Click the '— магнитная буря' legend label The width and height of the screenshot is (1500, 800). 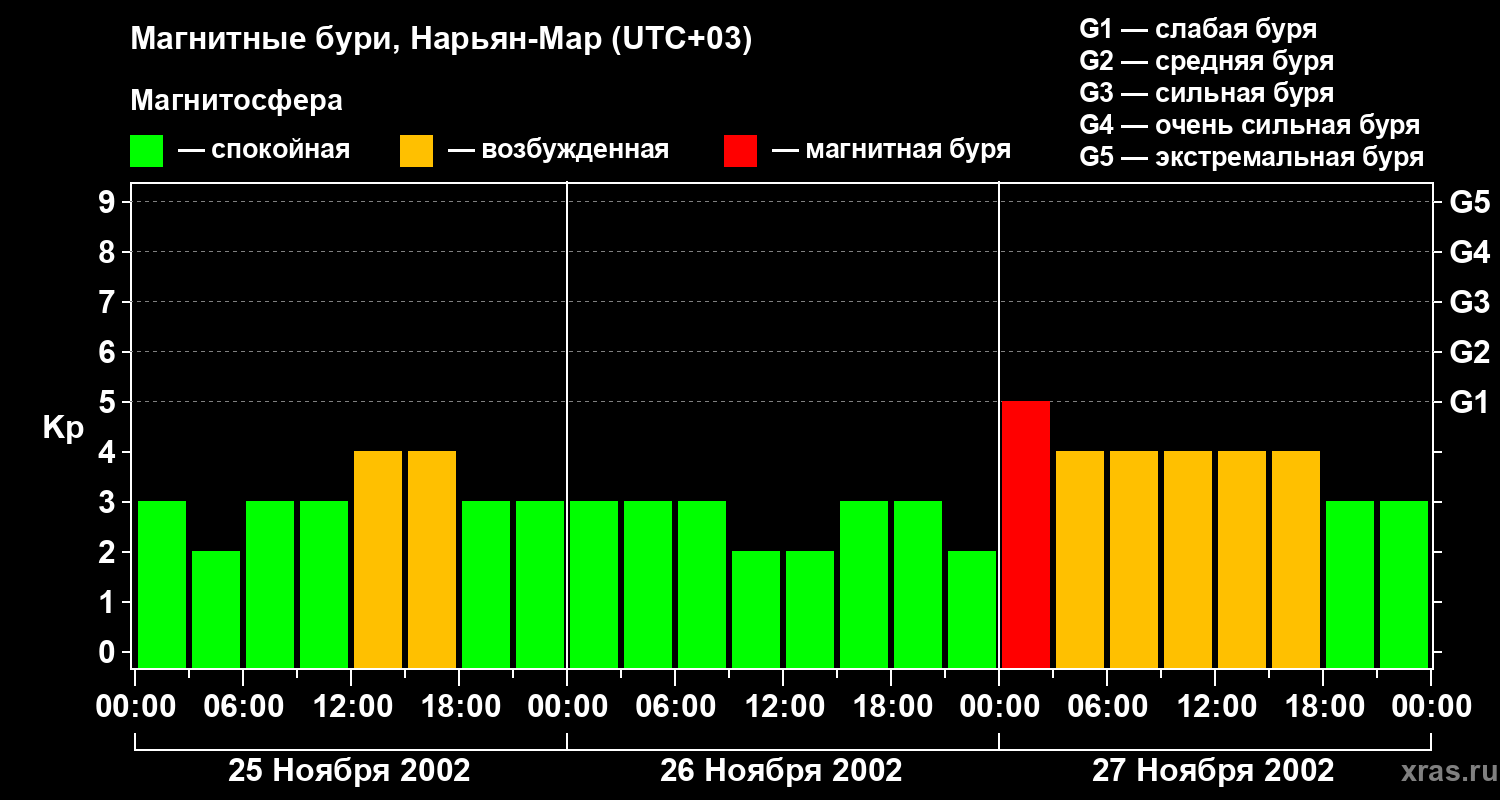point(892,150)
